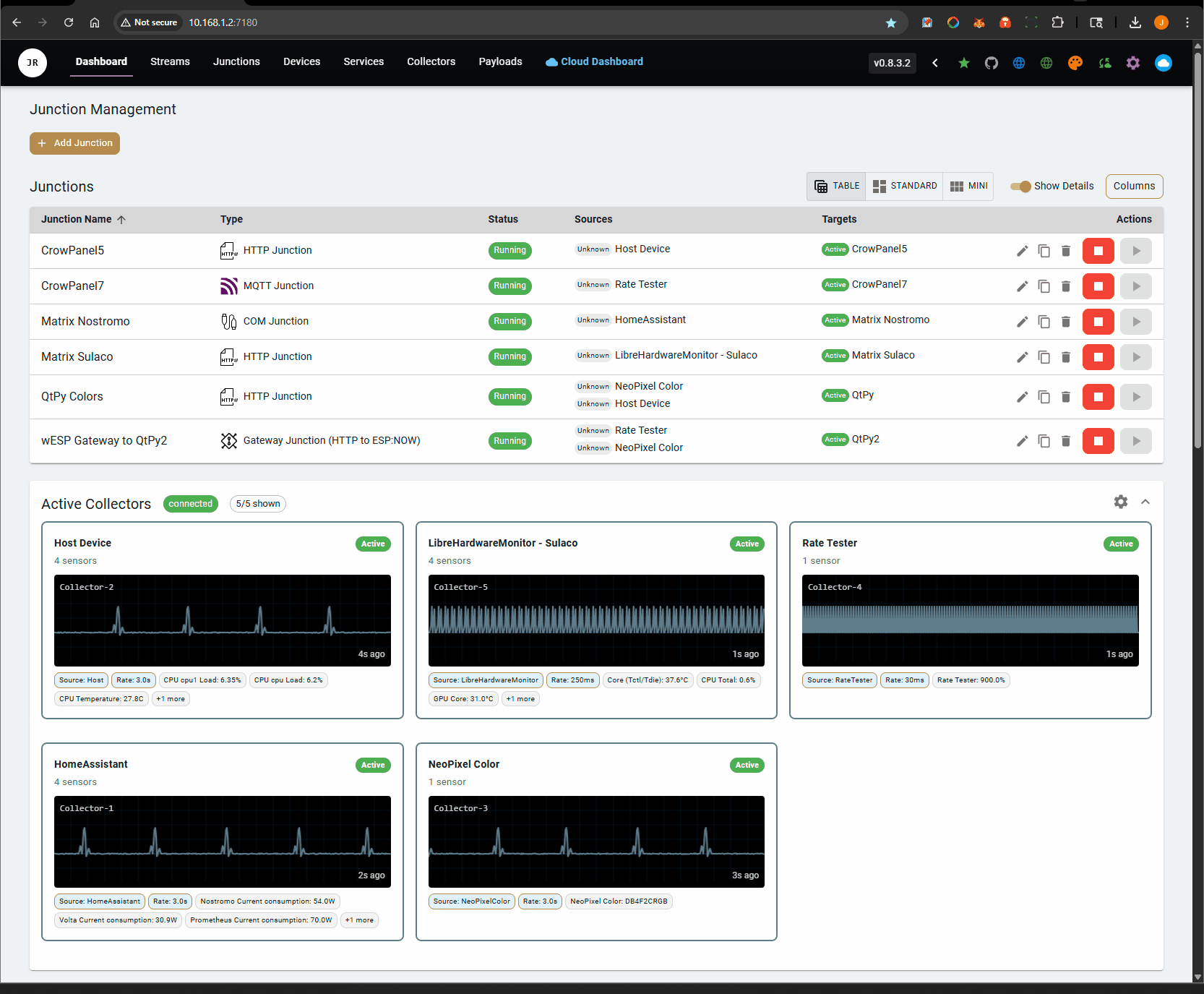Click the play button for QtPy Colors
This screenshot has width=1204, height=994.
click(x=1136, y=397)
